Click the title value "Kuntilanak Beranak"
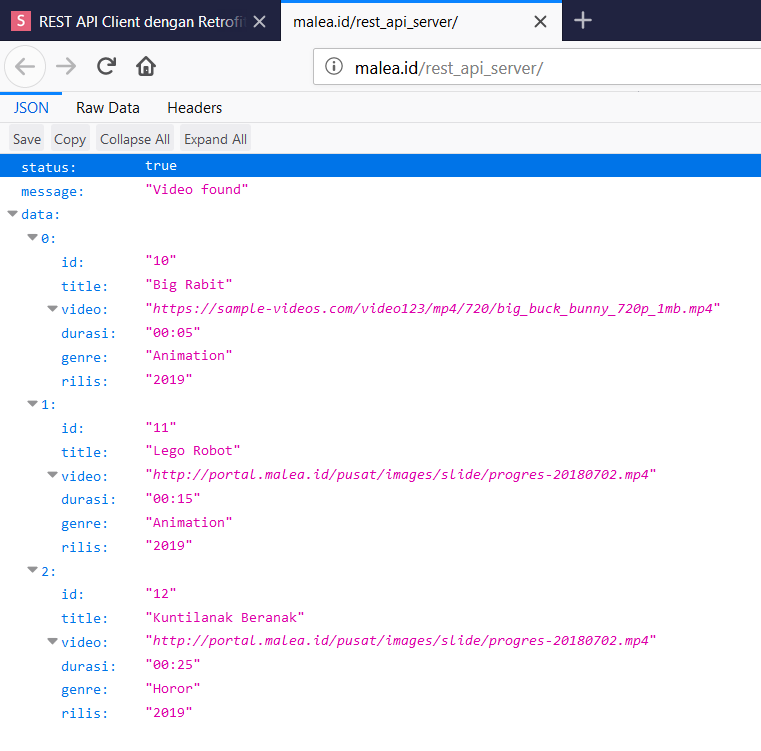The width and height of the screenshot is (761, 751). click(225, 617)
